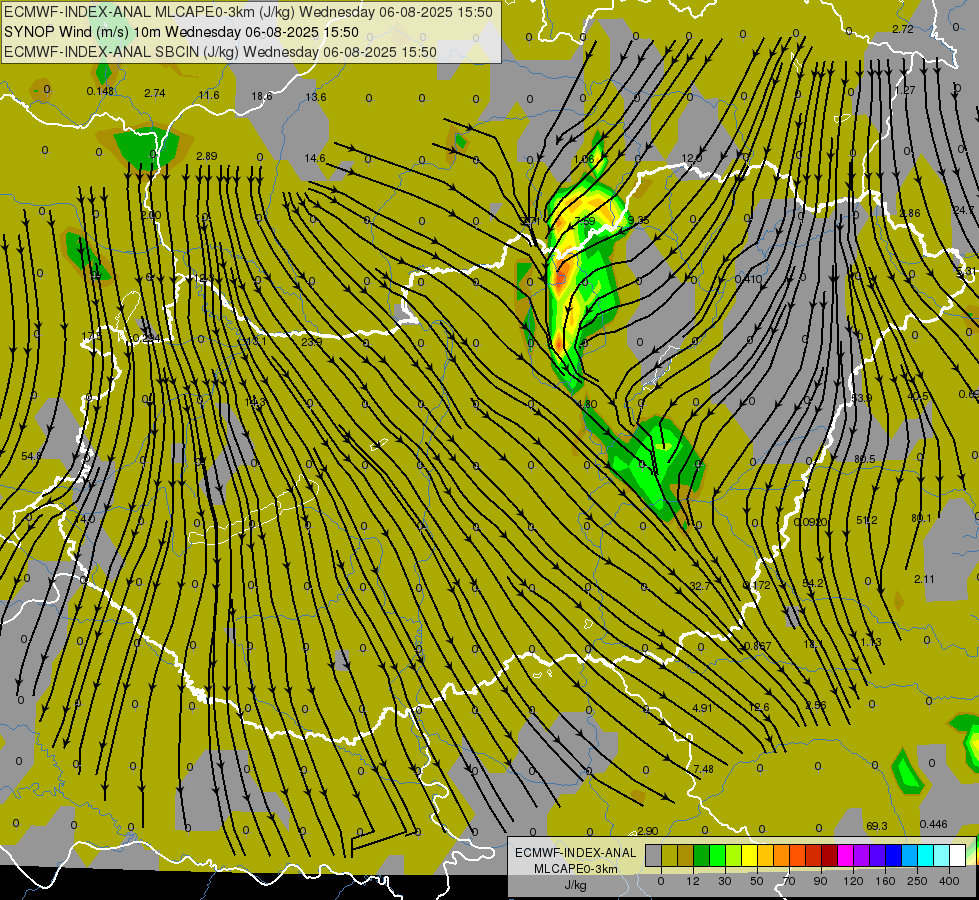The image size is (979, 900).
Task: Click the map value 51.2
Action: point(867,520)
